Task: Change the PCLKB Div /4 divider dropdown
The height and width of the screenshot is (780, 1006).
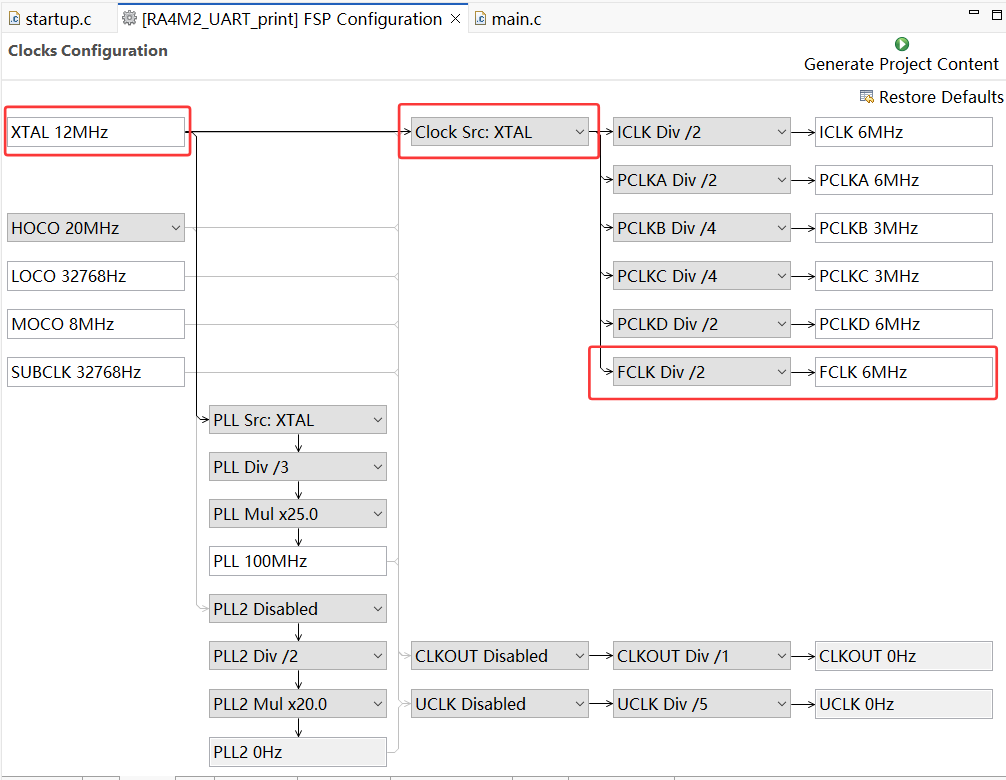Action: (702, 228)
